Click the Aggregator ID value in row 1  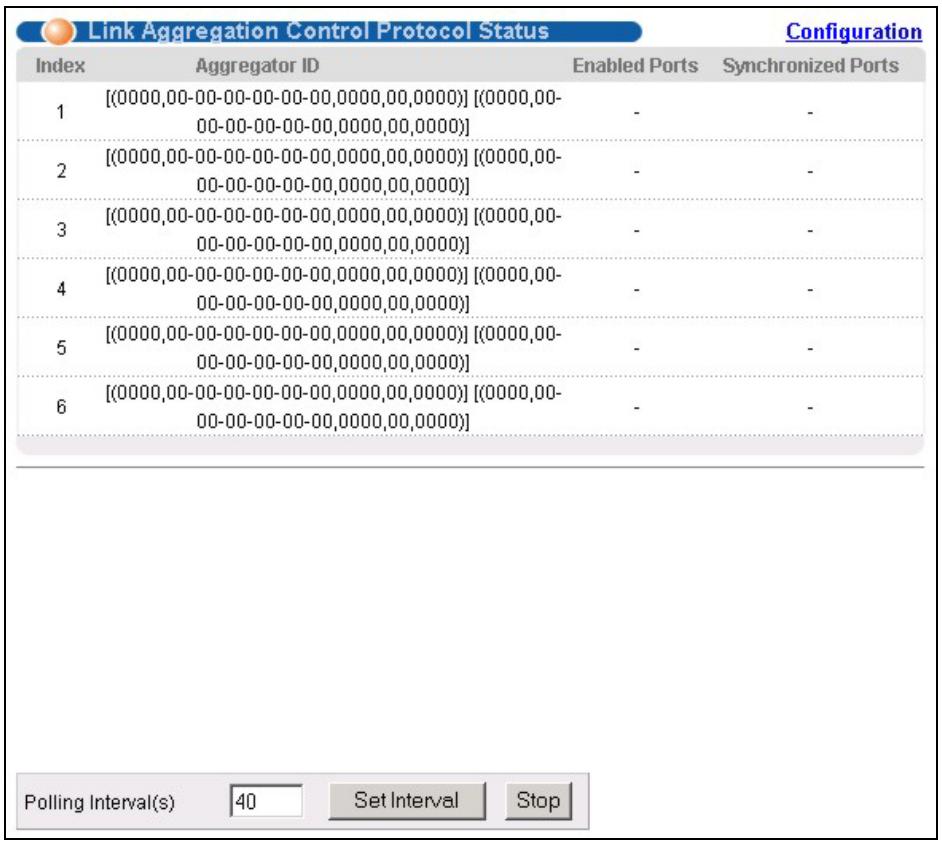pos(333,112)
